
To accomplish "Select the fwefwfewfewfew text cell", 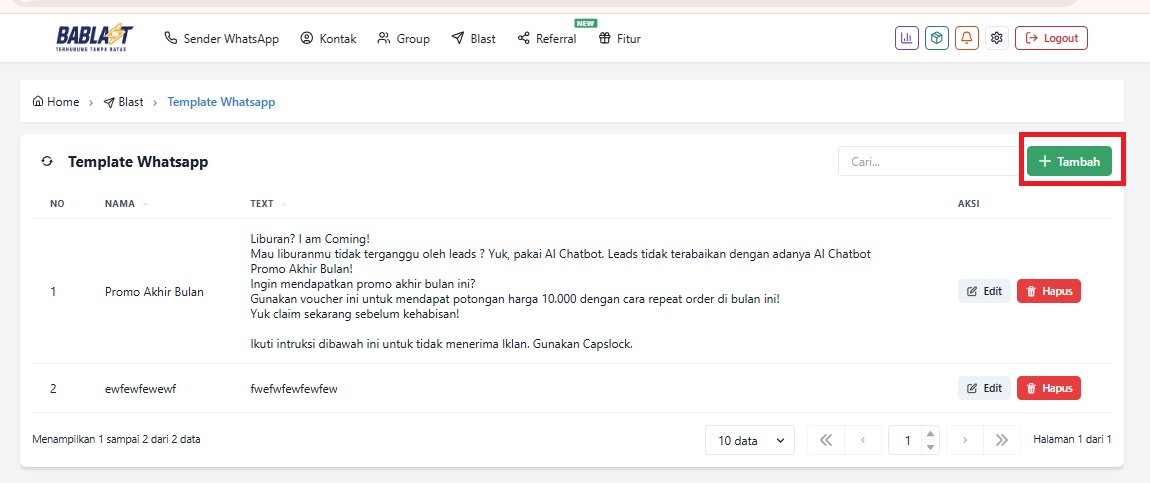I will click(293, 389).
